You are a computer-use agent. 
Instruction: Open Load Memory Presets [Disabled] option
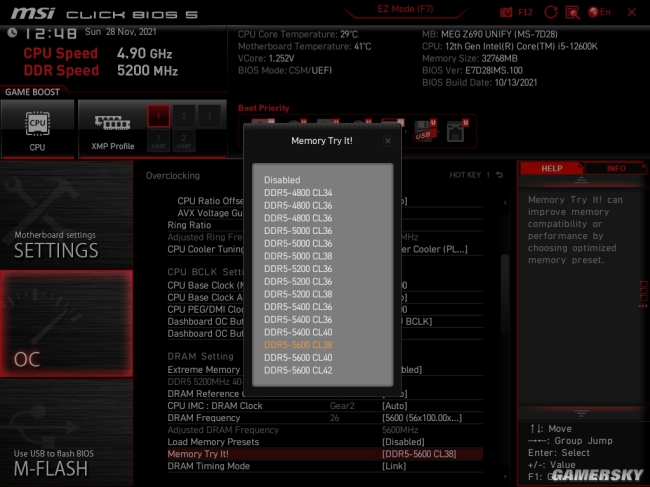click(x=325, y=442)
